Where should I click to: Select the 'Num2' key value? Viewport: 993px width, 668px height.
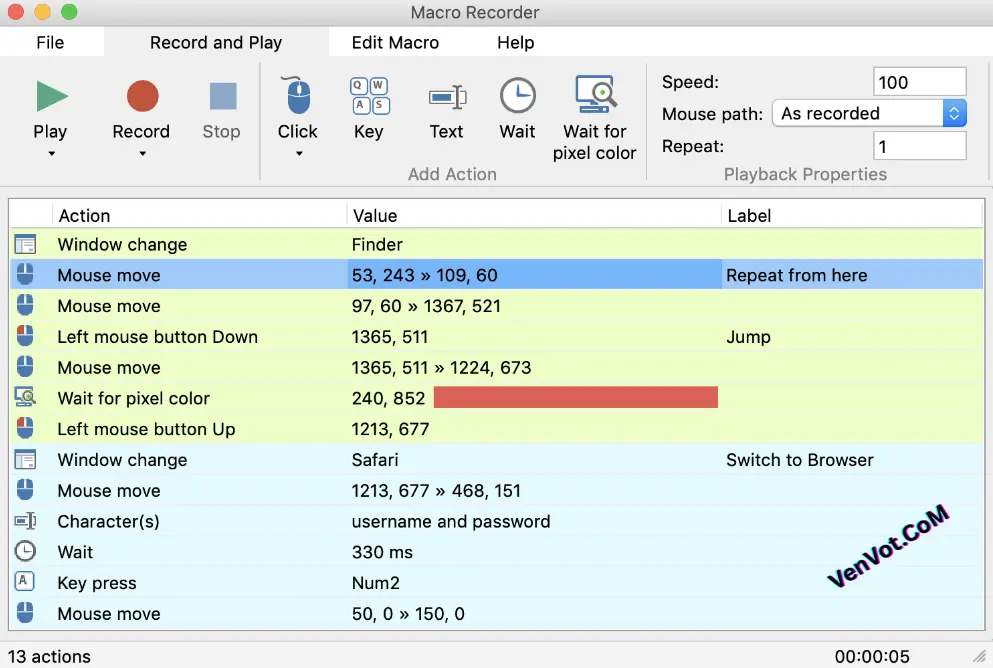(x=376, y=583)
